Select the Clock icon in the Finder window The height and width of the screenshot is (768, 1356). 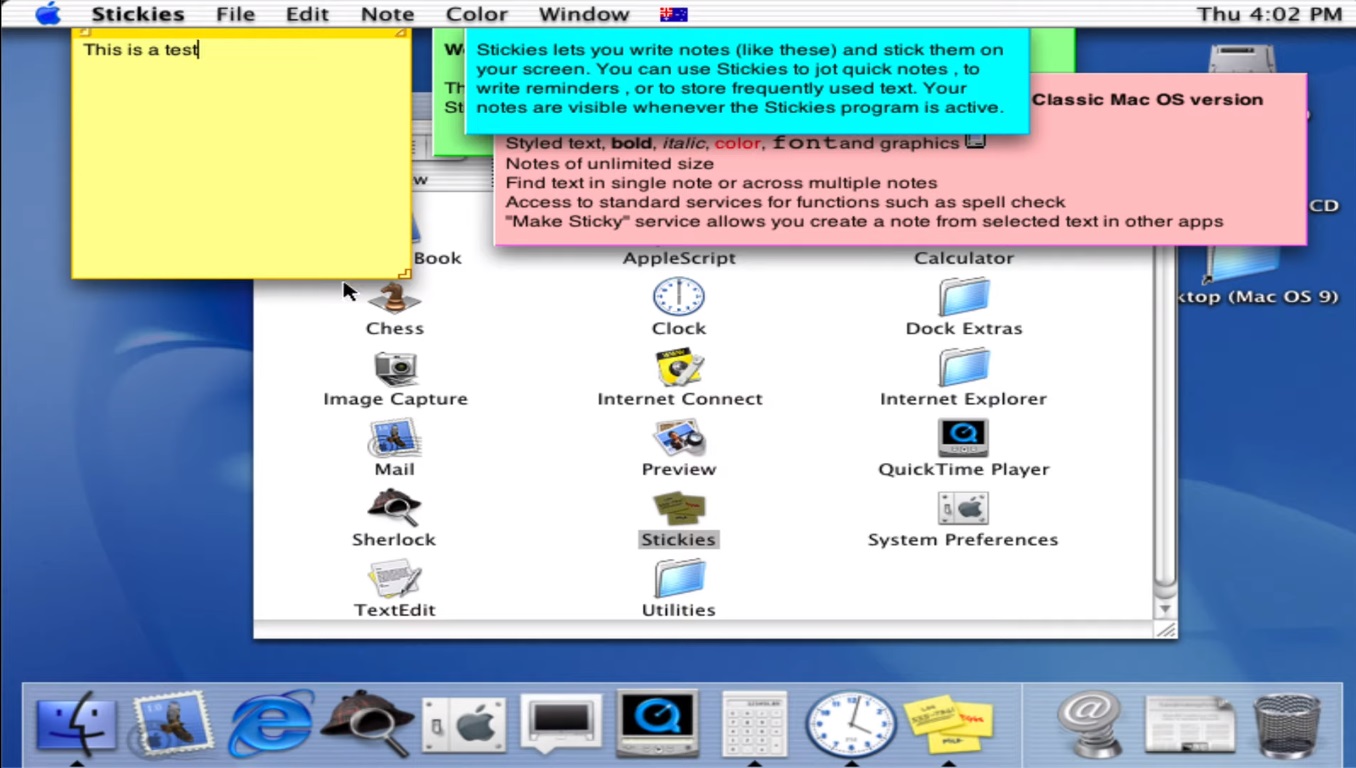[679, 297]
